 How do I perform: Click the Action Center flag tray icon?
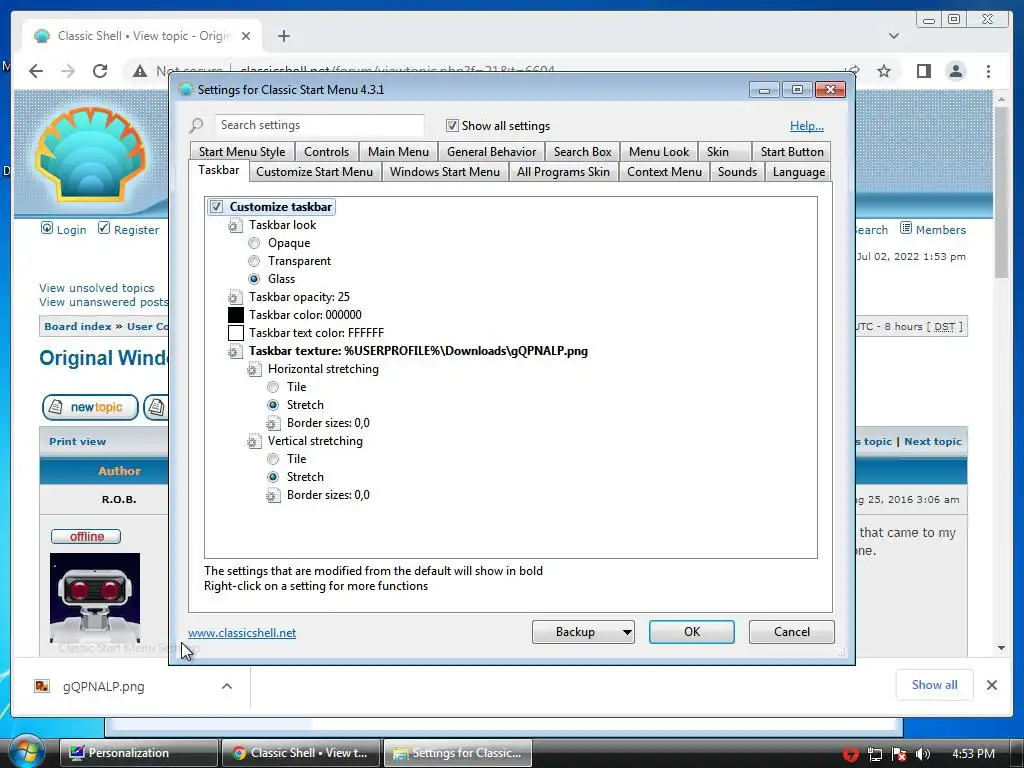[x=899, y=754]
